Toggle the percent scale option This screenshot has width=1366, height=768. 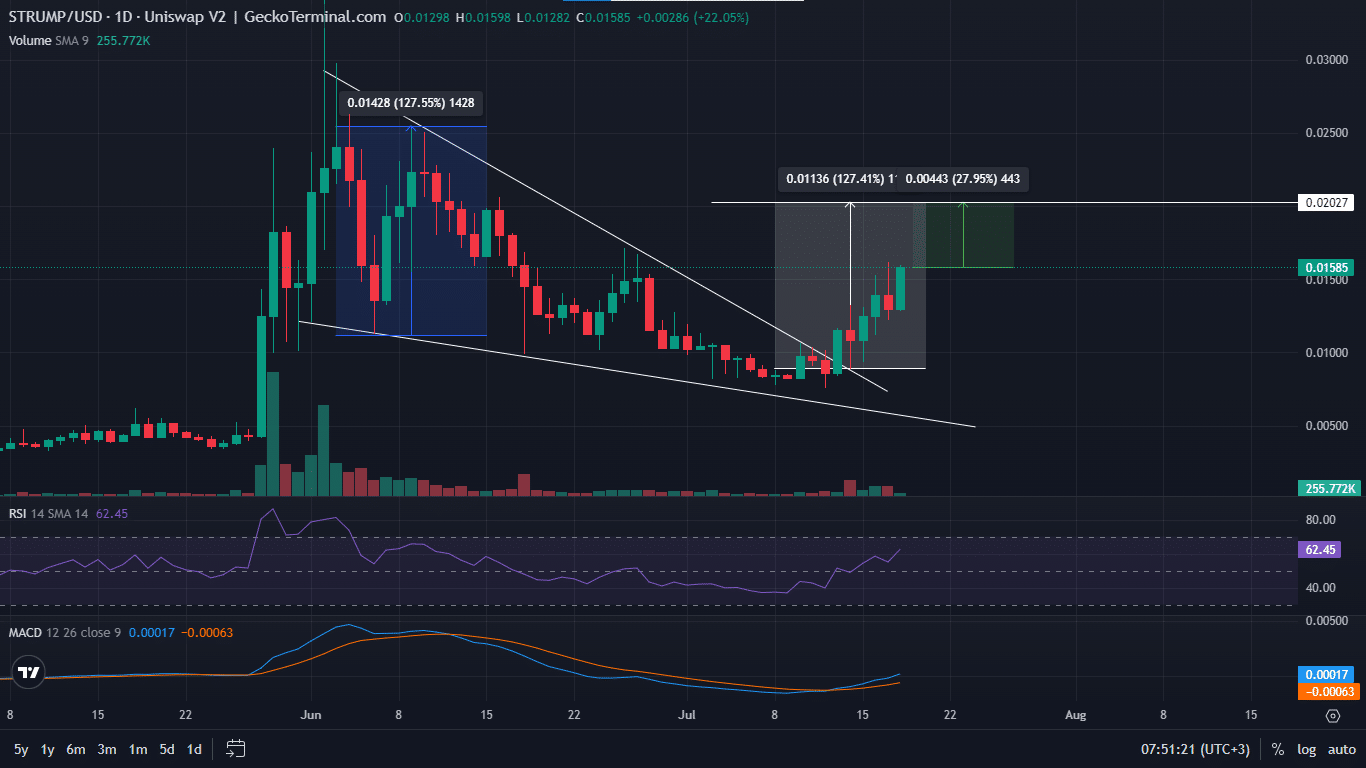1278,749
